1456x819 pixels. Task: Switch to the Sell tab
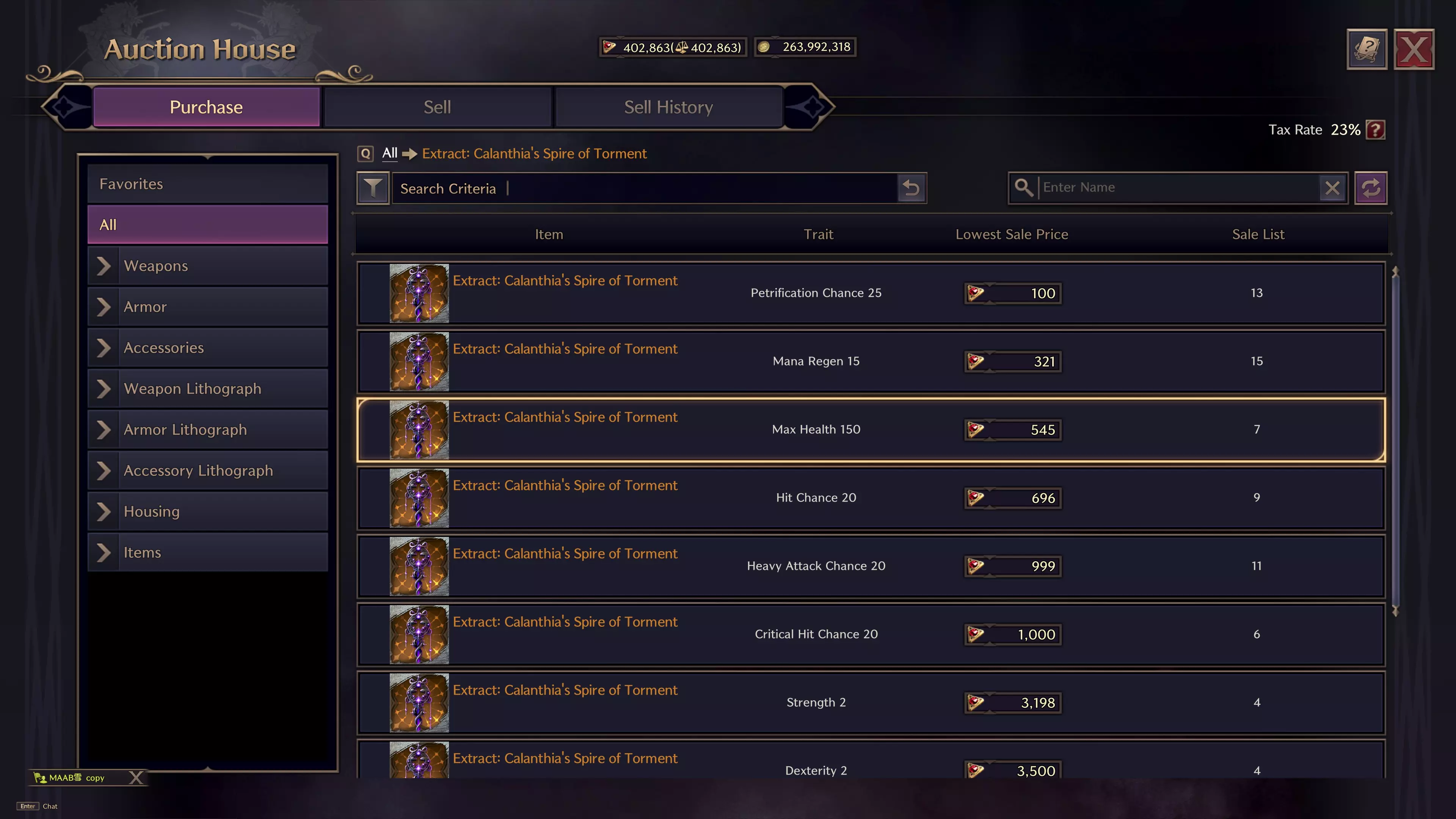coord(437,107)
